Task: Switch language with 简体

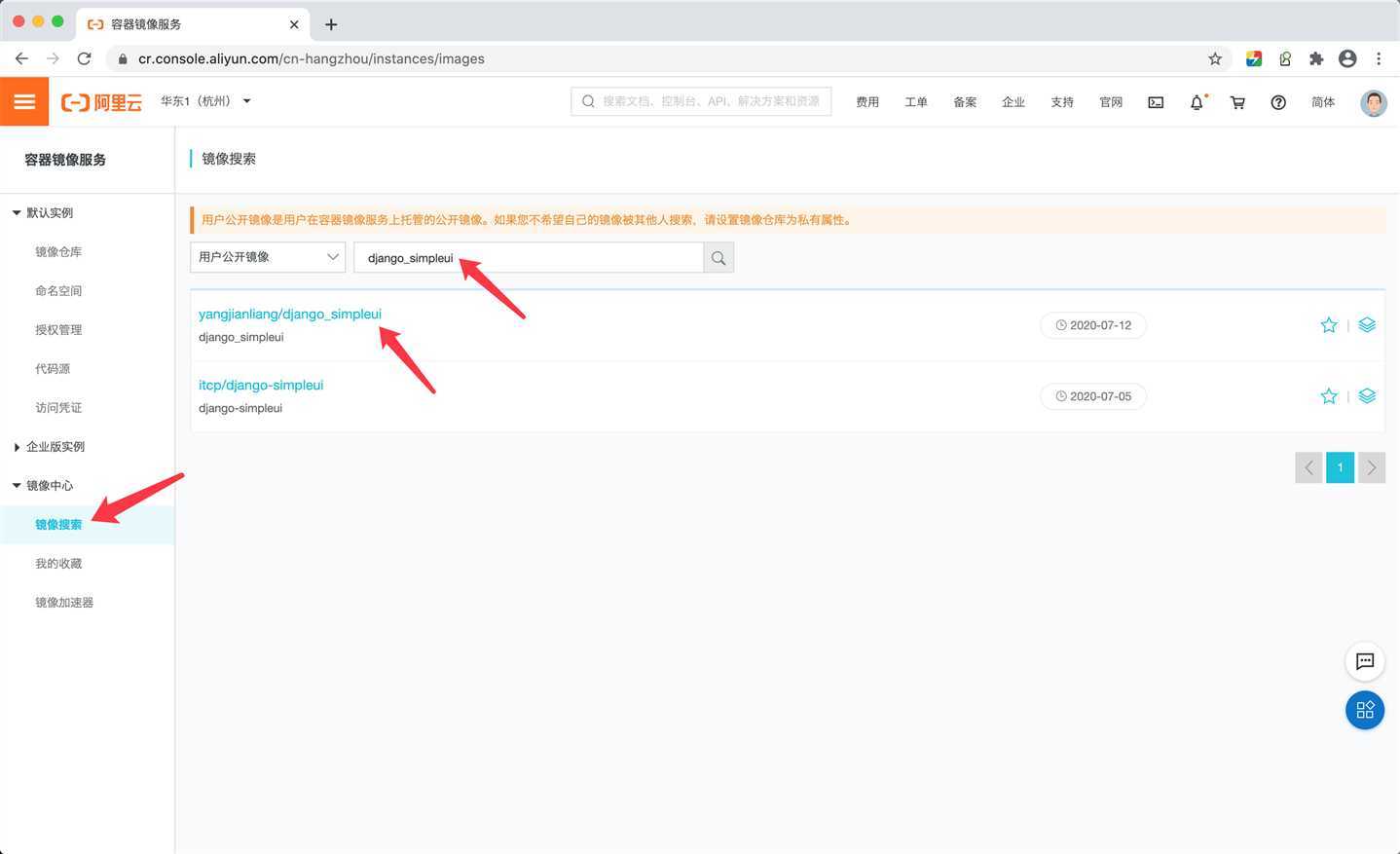Action: (x=1323, y=102)
